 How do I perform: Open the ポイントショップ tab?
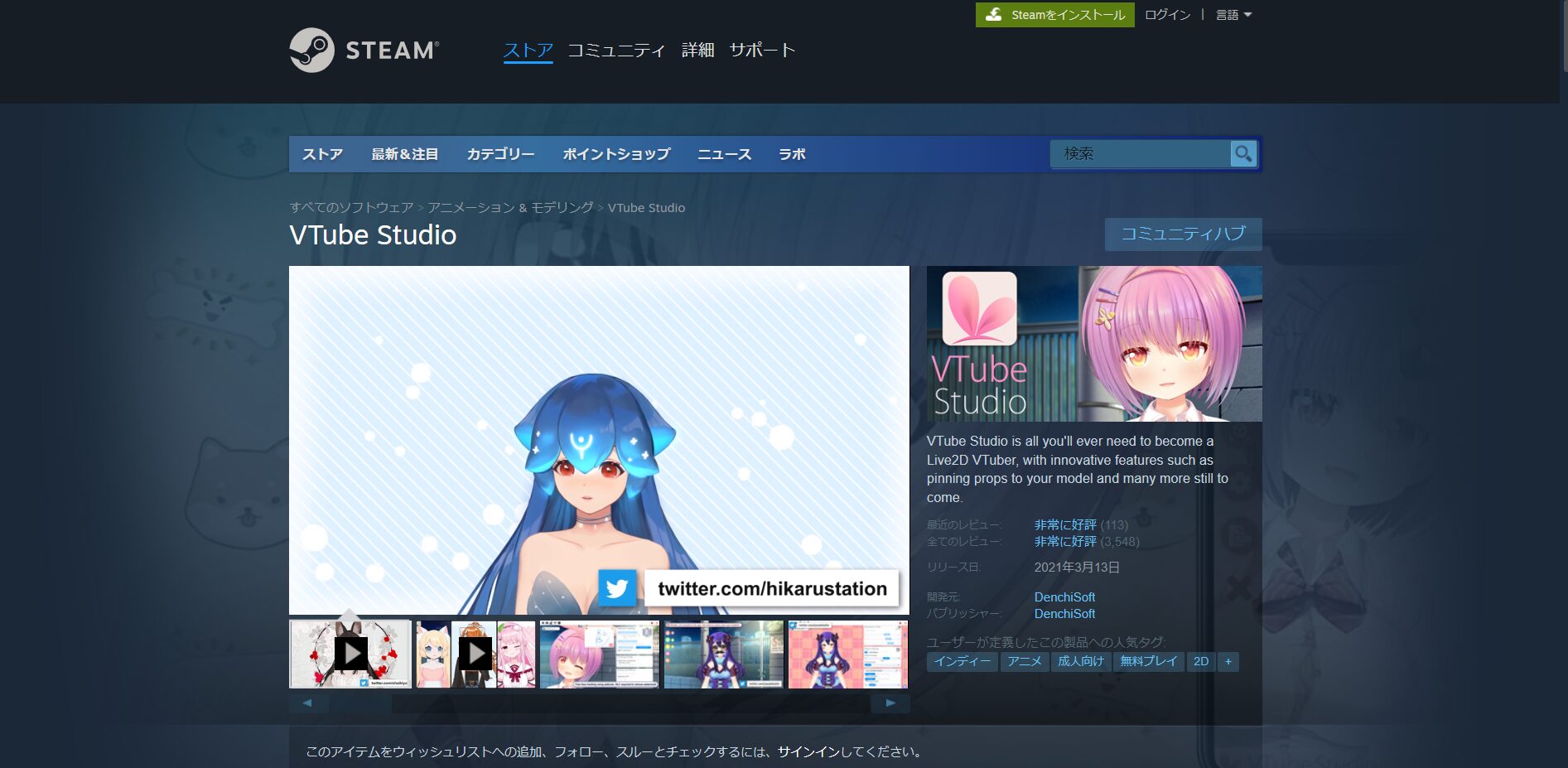(x=616, y=154)
